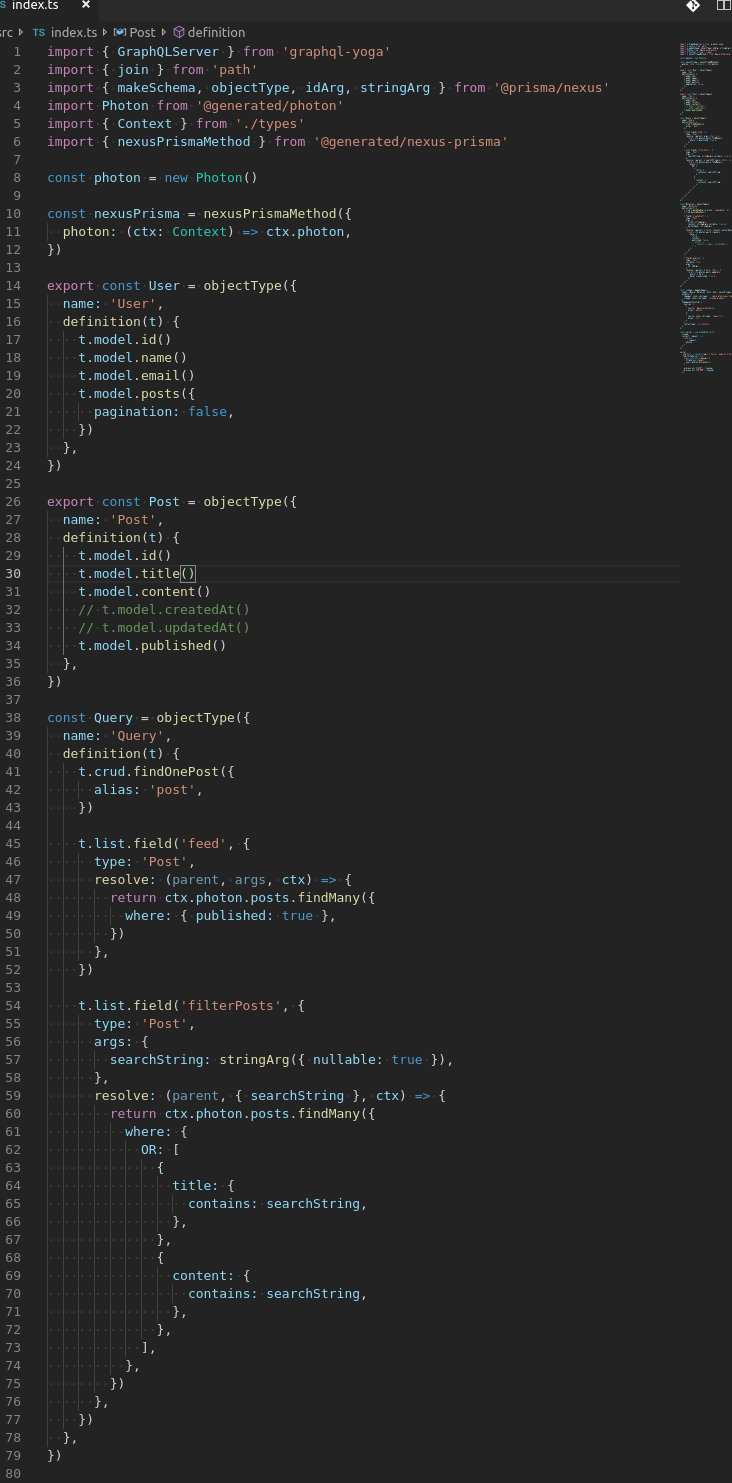Viewport: 732px width, 1483px height.
Task: Click '@generated/nexus-prisma' import string
Action: (410, 142)
